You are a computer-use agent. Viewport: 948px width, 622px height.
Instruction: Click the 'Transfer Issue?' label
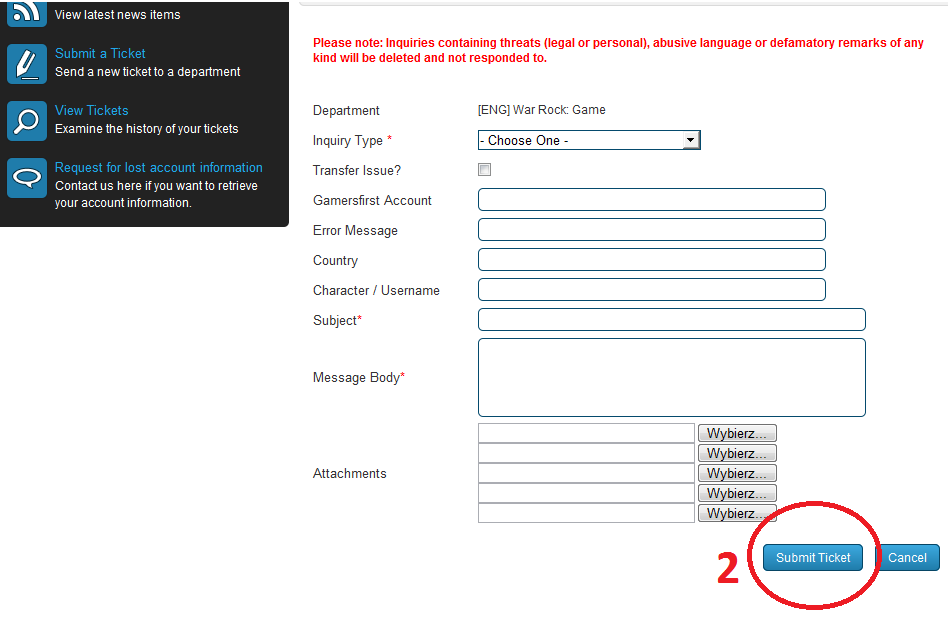357,170
